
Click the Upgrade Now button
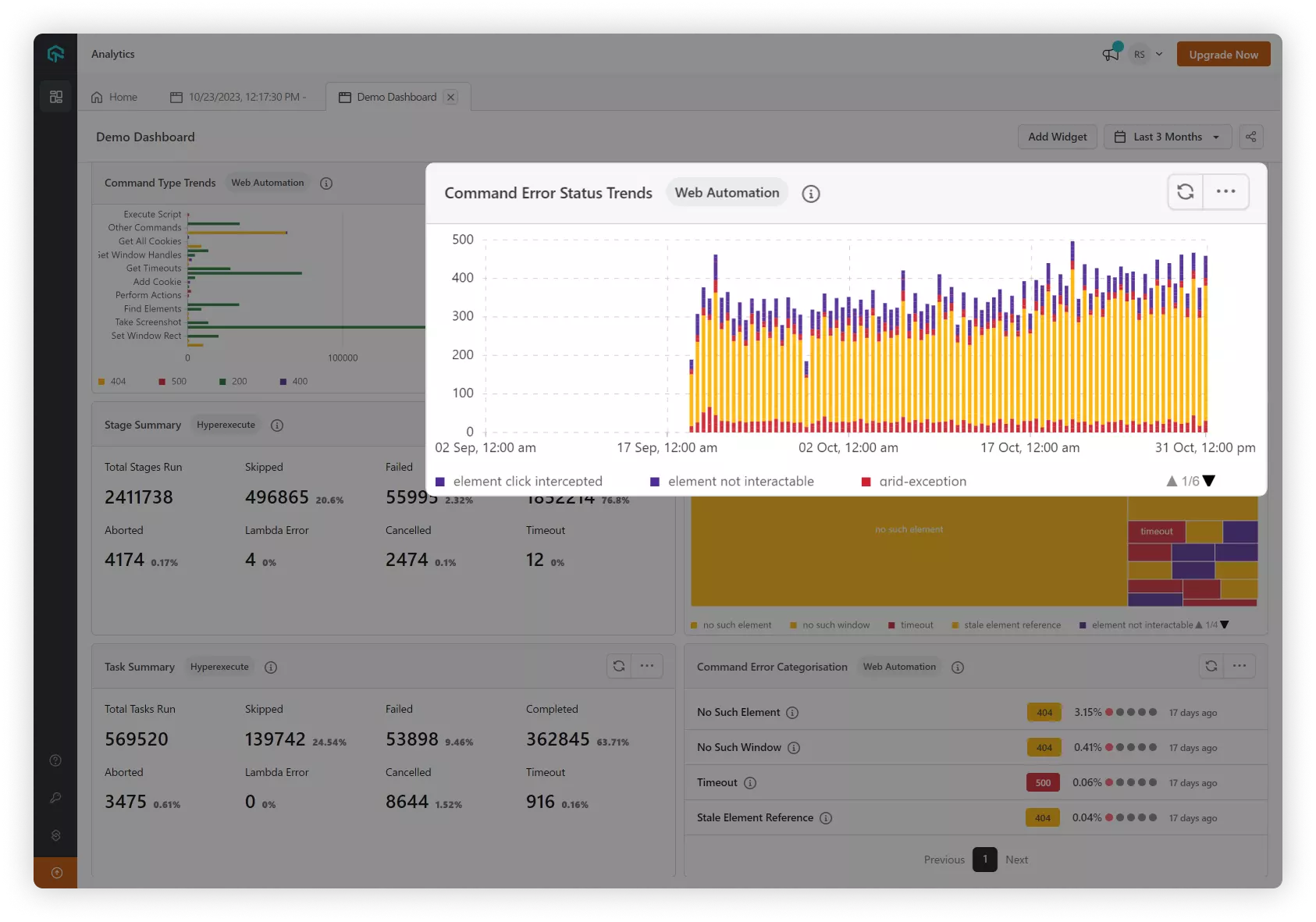click(x=1223, y=55)
